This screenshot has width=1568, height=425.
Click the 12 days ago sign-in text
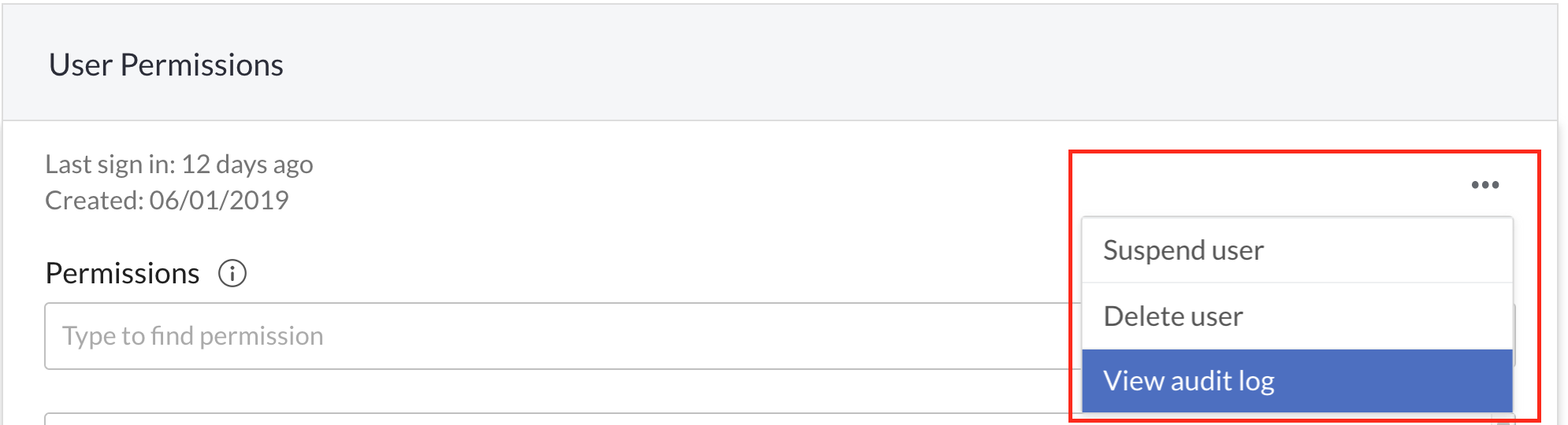pyautogui.click(x=247, y=164)
